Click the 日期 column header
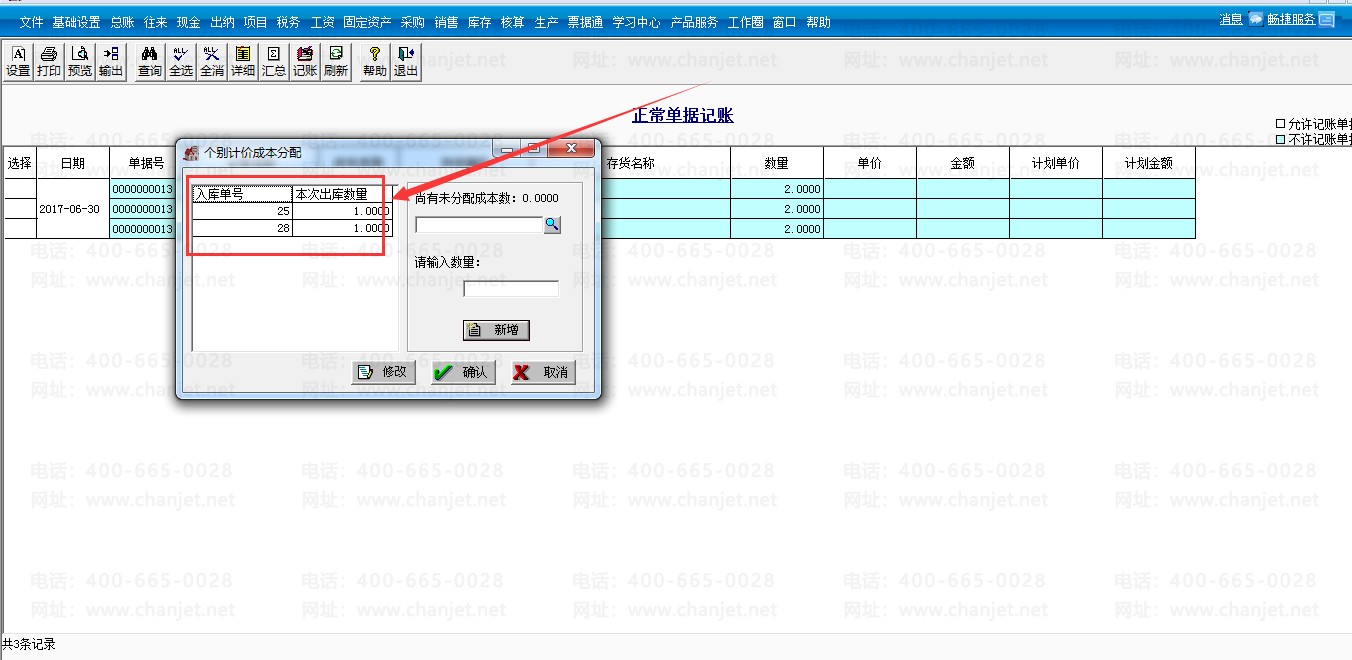 coord(73,163)
